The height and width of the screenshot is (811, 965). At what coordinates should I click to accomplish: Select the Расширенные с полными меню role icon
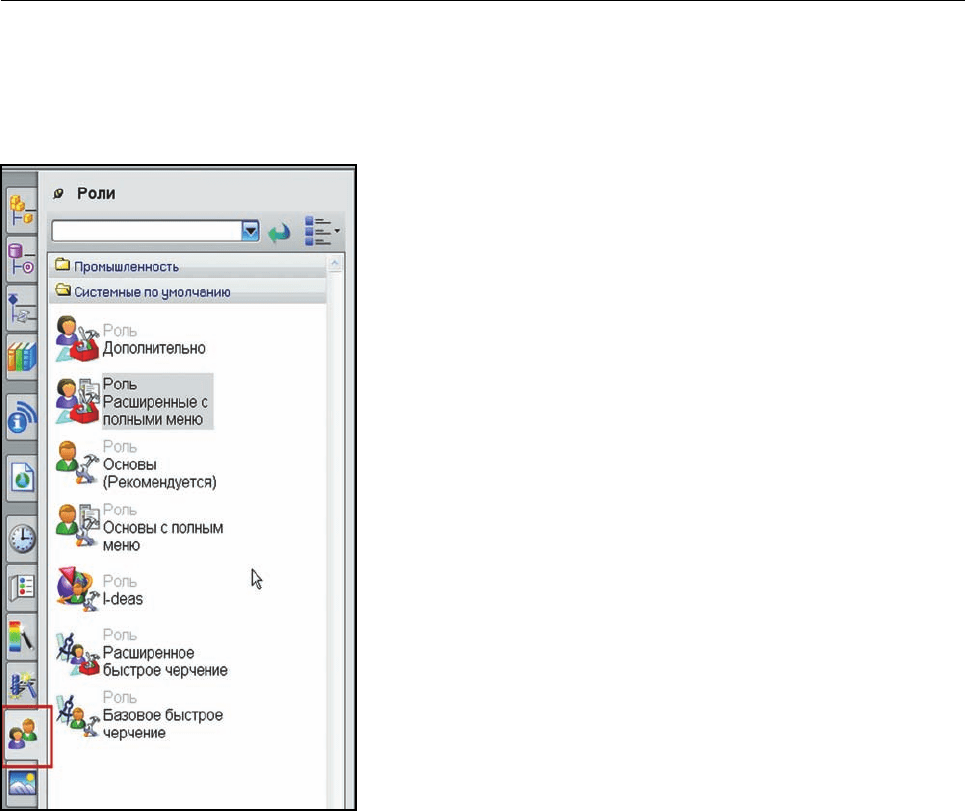point(77,401)
